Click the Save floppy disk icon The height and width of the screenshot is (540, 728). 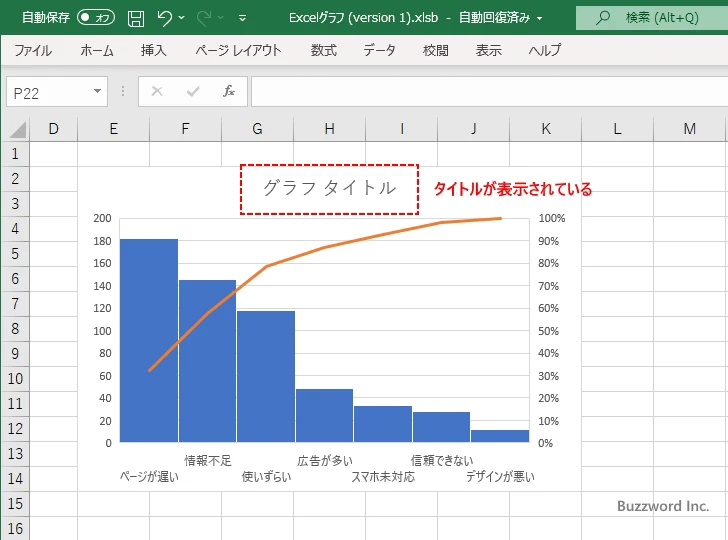click(136, 18)
